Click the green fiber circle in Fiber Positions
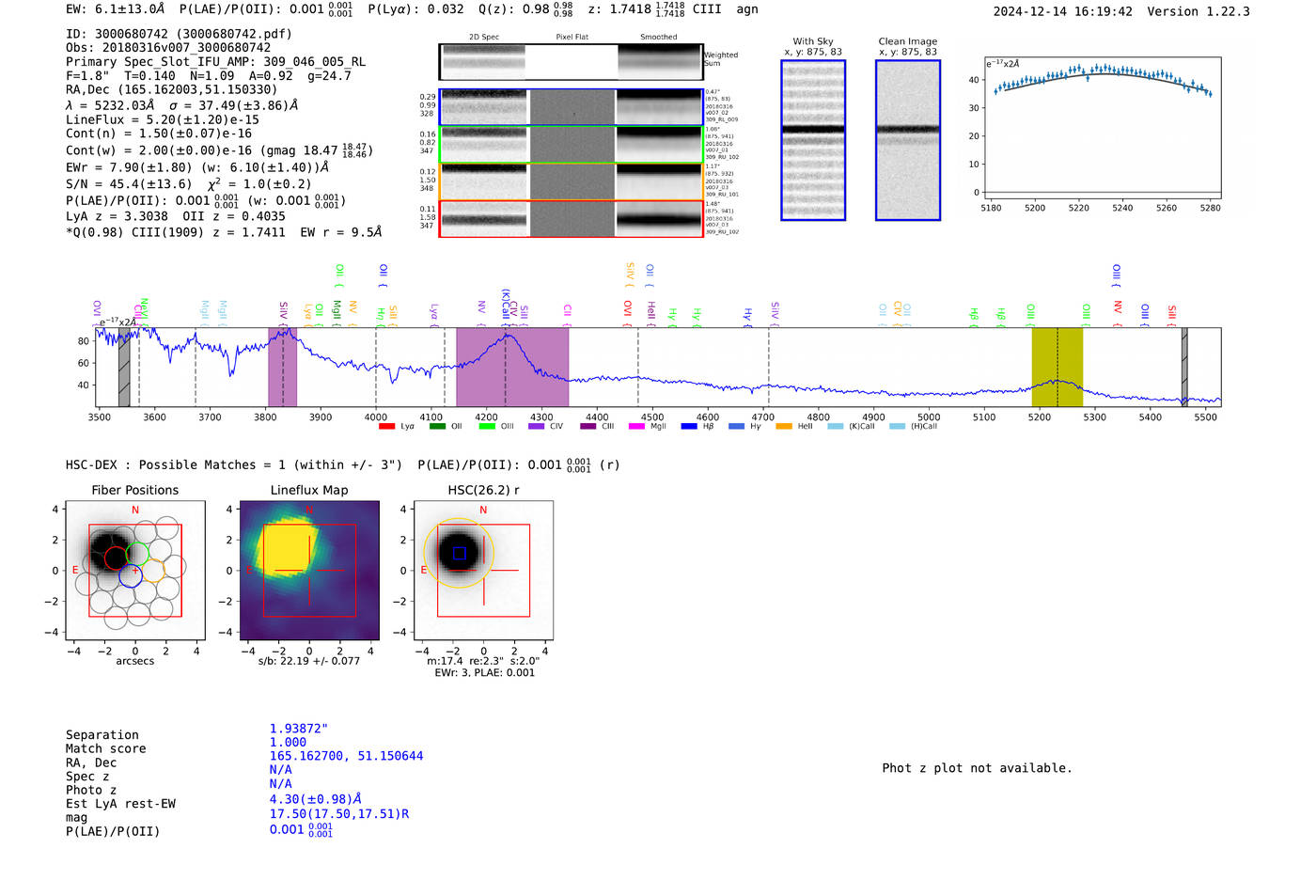The image size is (1316, 896). (x=138, y=553)
